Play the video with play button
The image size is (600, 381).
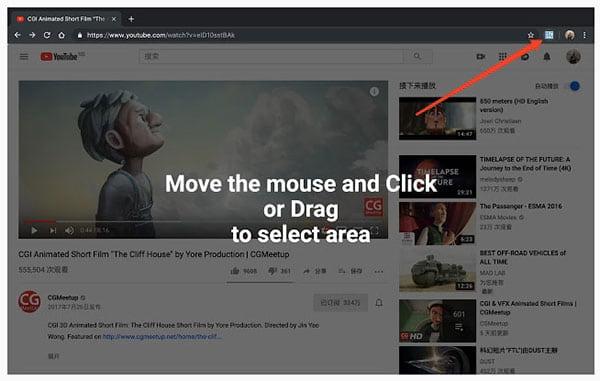(34, 230)
